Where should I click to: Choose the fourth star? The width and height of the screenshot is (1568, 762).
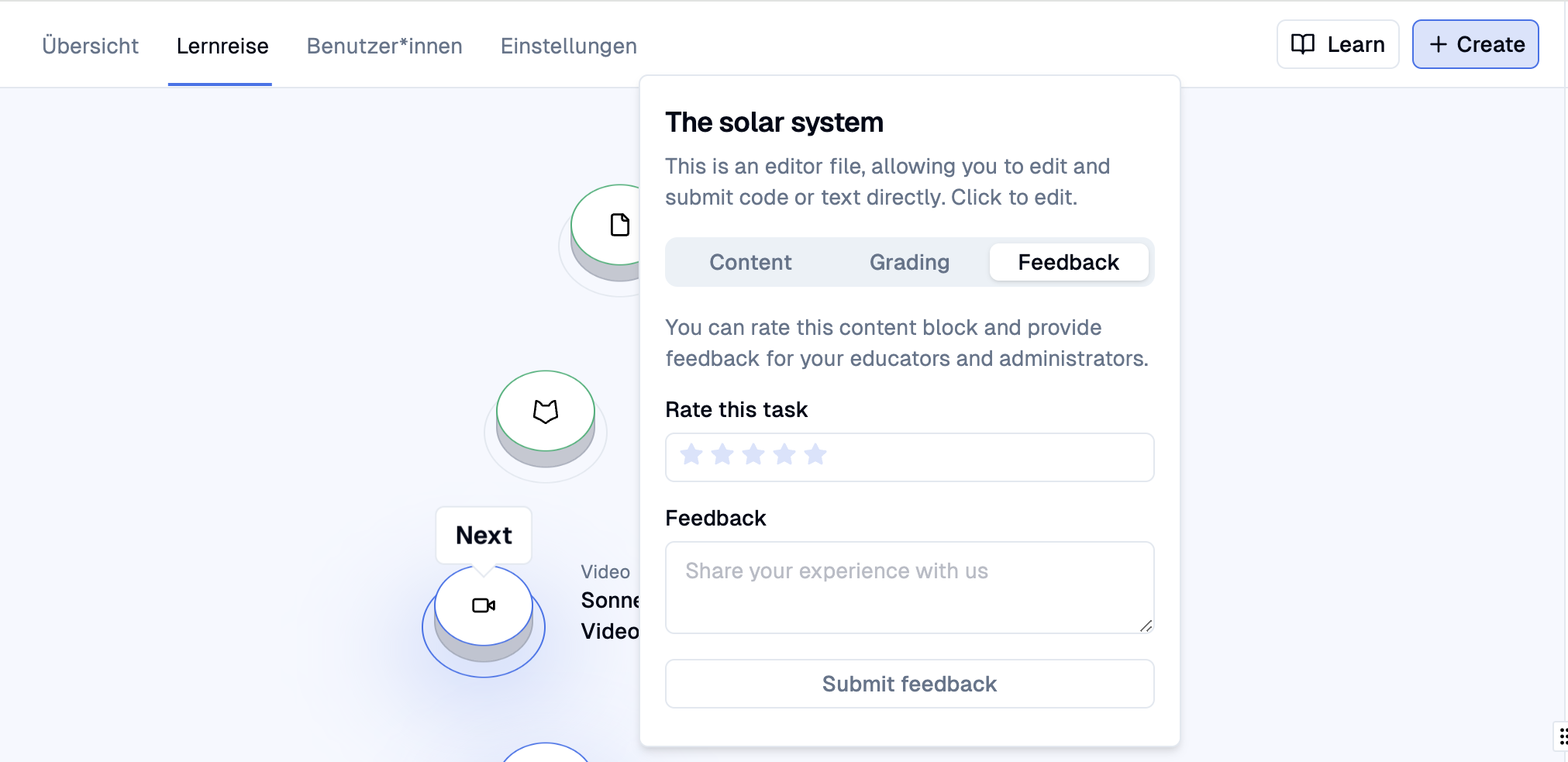tap(784, 454)
